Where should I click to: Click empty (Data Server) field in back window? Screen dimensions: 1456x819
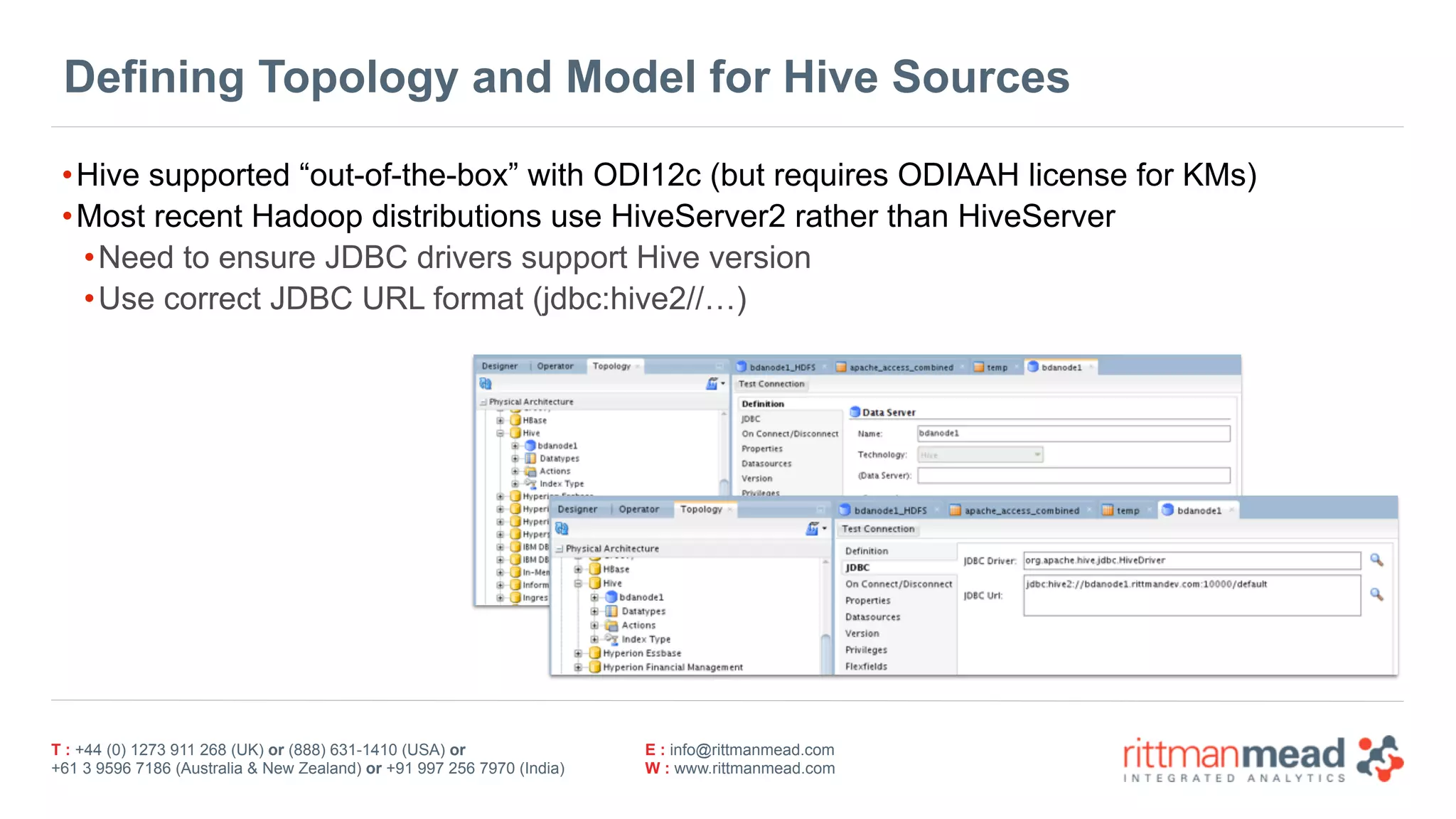point(1074,475)
